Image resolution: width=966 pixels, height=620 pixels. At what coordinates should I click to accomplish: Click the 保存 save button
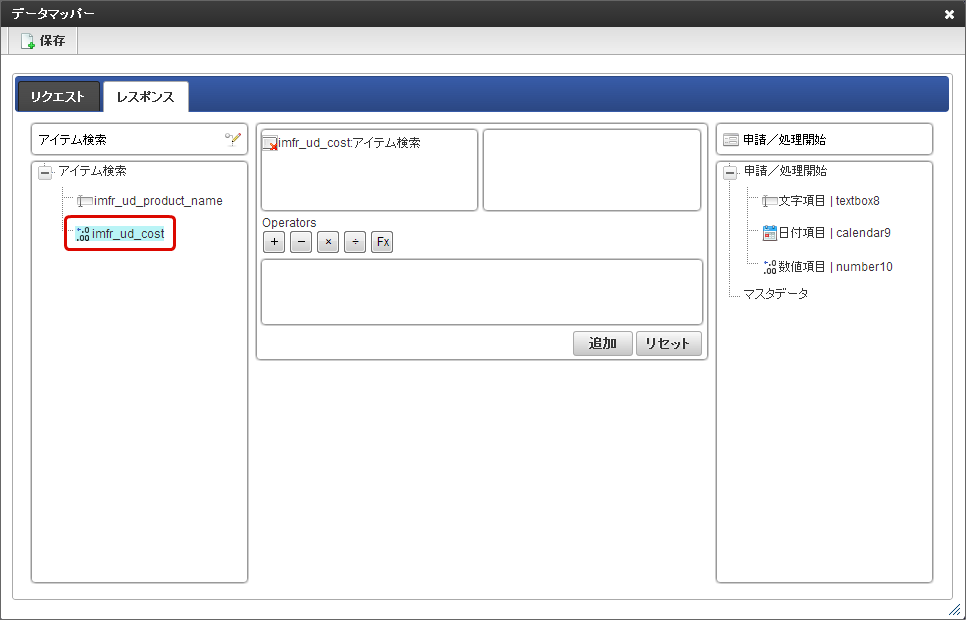[43, 41]
